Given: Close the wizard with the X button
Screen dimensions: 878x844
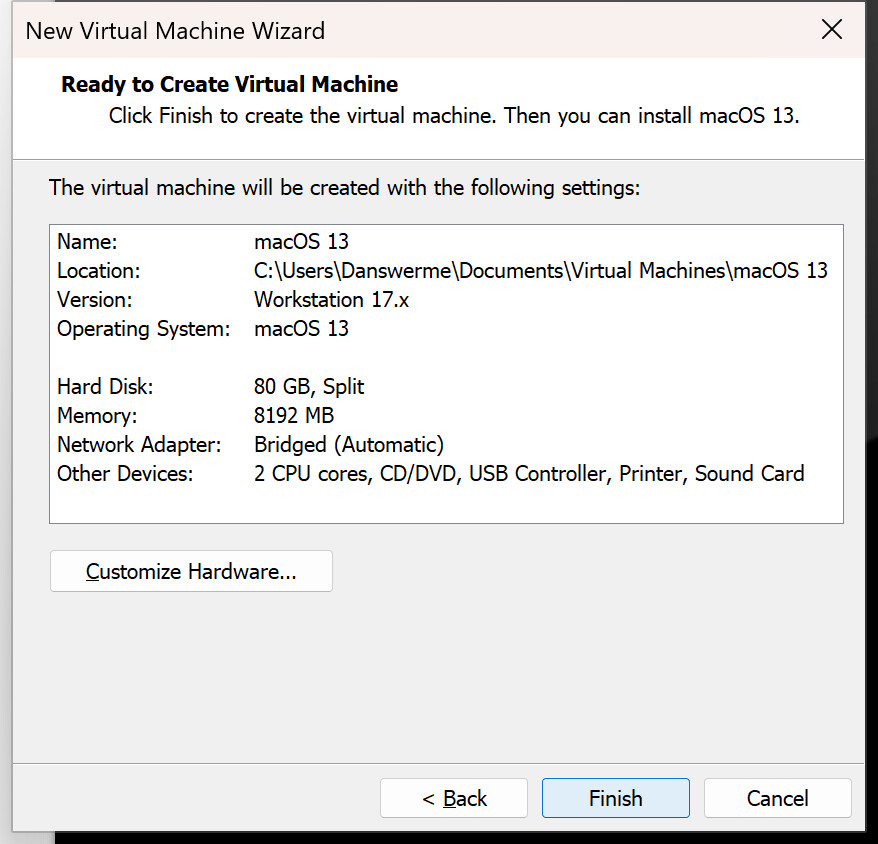Looking at the screenshot, I should click(x=832, y=29).
